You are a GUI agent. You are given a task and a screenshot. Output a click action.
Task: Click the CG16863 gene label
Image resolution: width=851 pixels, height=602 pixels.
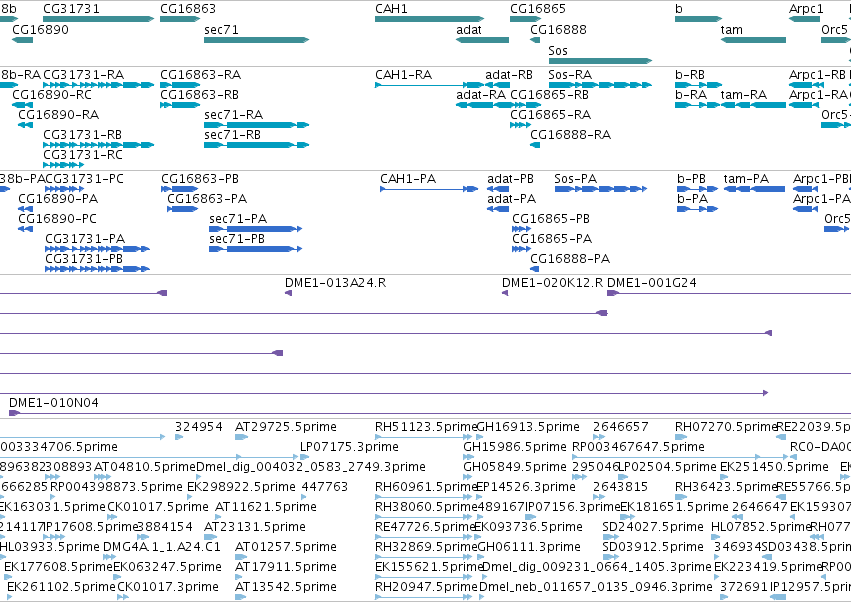click(188, 9)
